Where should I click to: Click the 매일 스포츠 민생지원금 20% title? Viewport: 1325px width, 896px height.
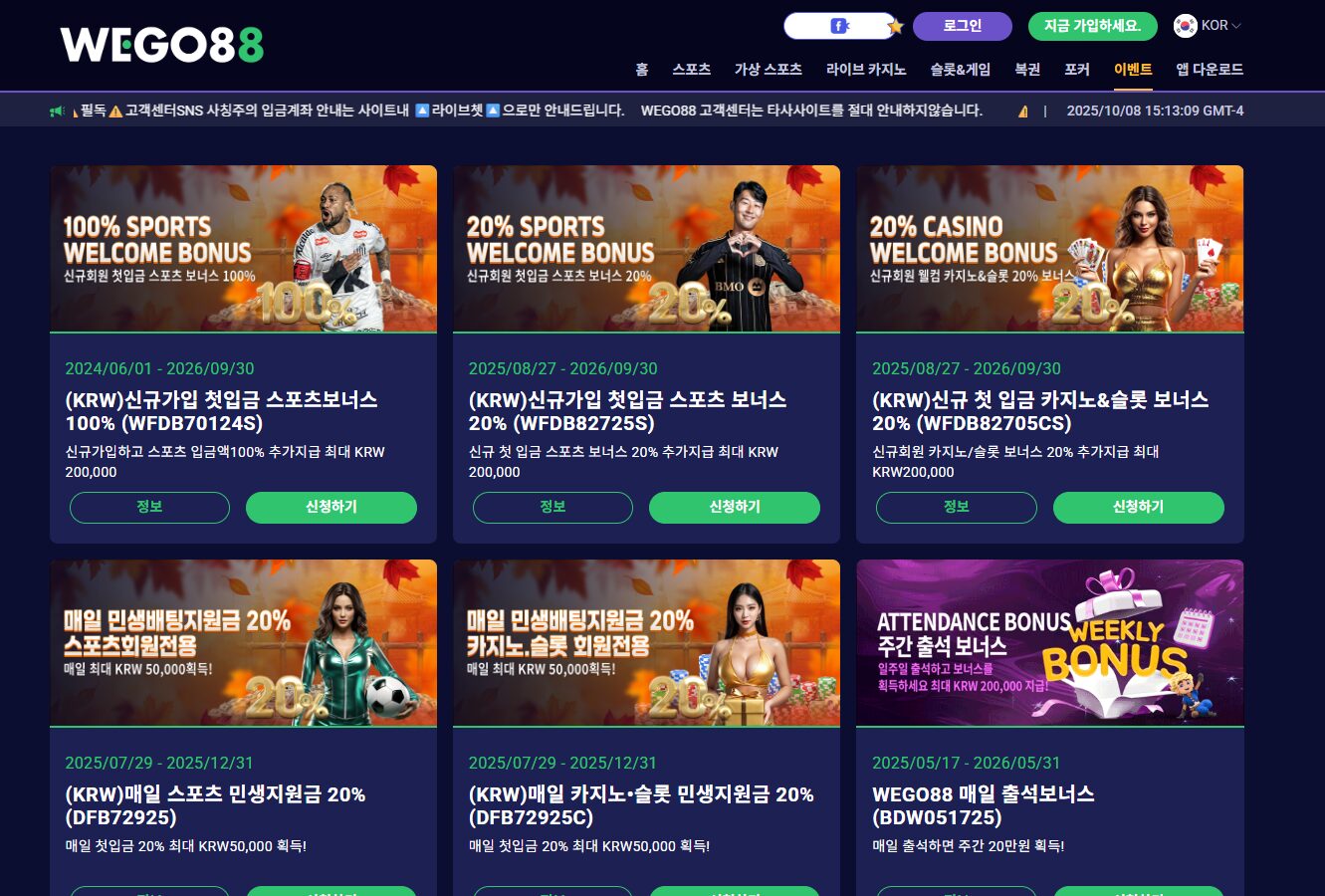pyautogui.click(x=215, y=805)
